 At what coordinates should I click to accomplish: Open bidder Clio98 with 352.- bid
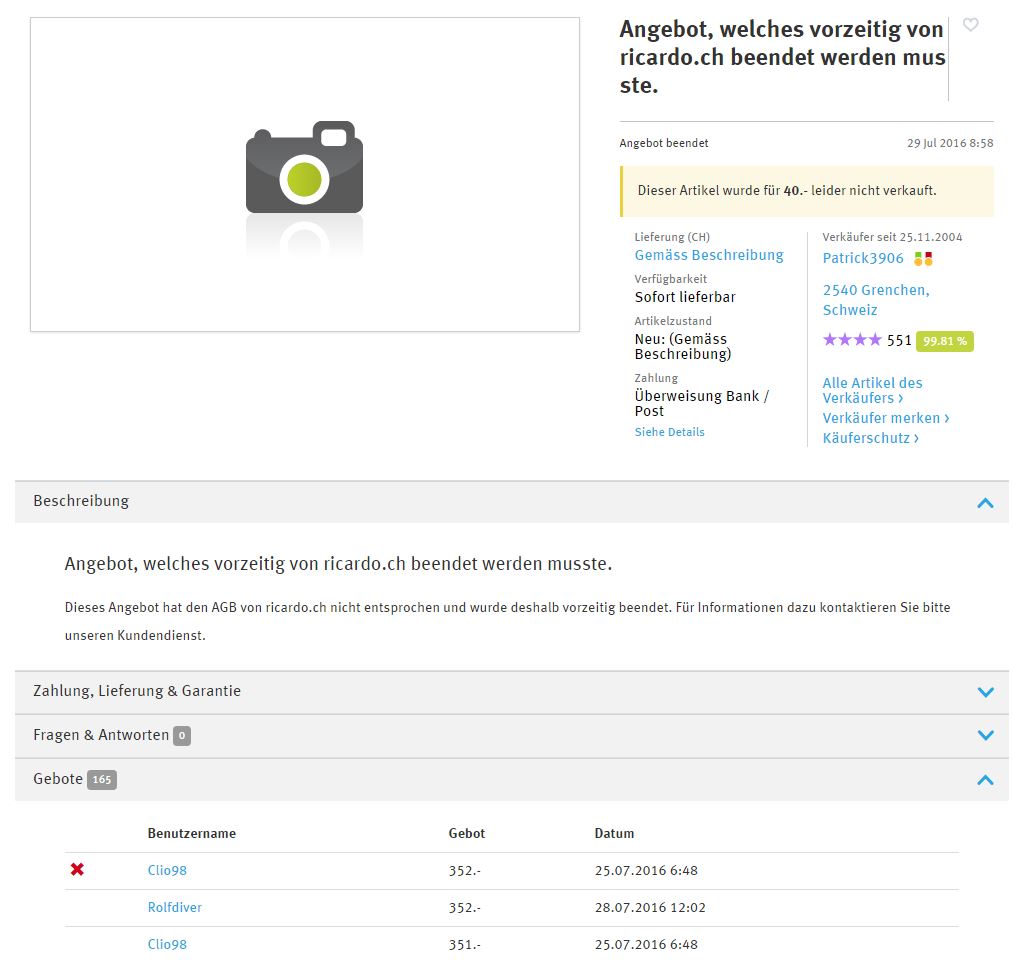167,870
